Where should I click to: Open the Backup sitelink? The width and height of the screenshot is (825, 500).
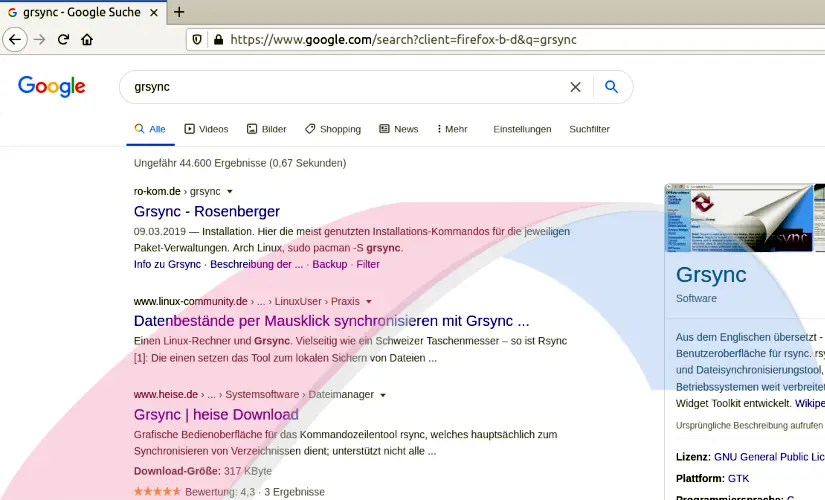point(330,264)
